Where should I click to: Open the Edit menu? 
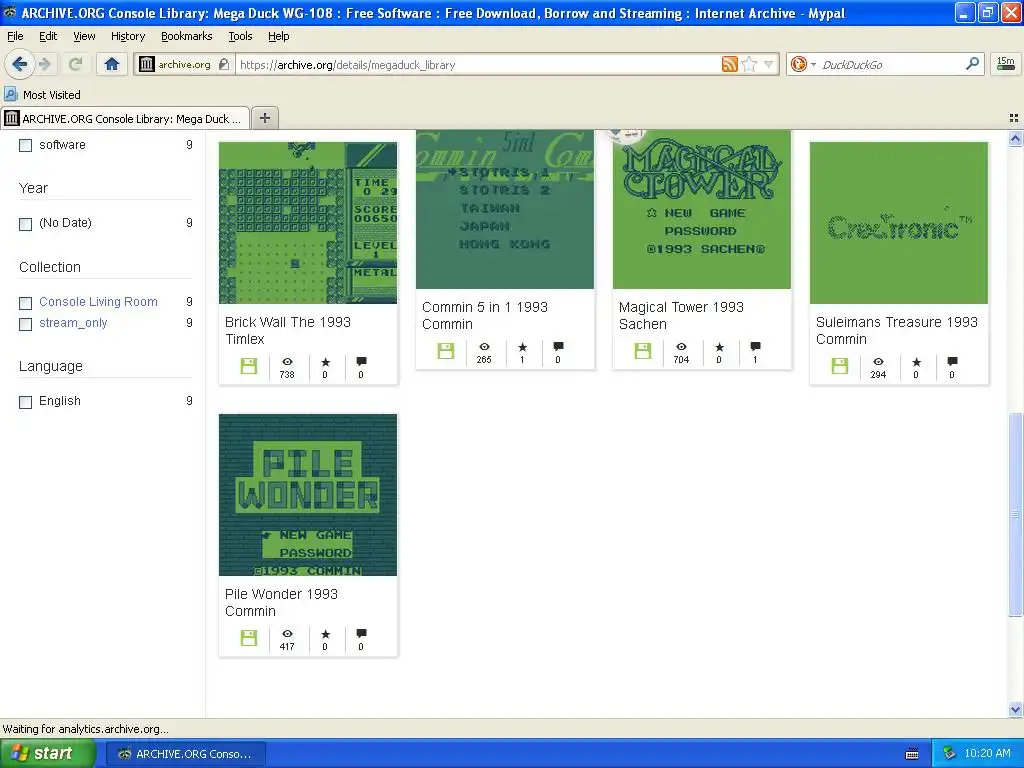(48, 36)
